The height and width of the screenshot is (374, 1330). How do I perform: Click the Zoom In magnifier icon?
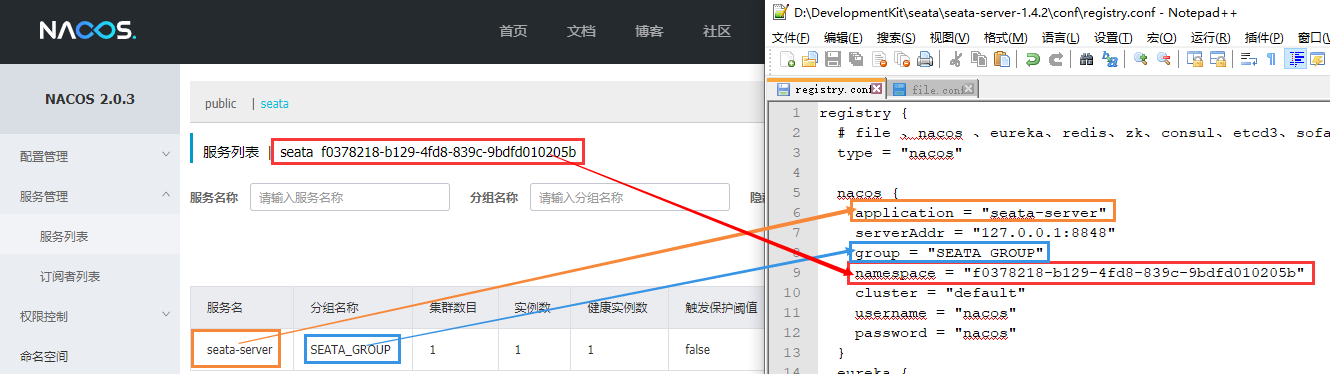[x=1140, y=59]
